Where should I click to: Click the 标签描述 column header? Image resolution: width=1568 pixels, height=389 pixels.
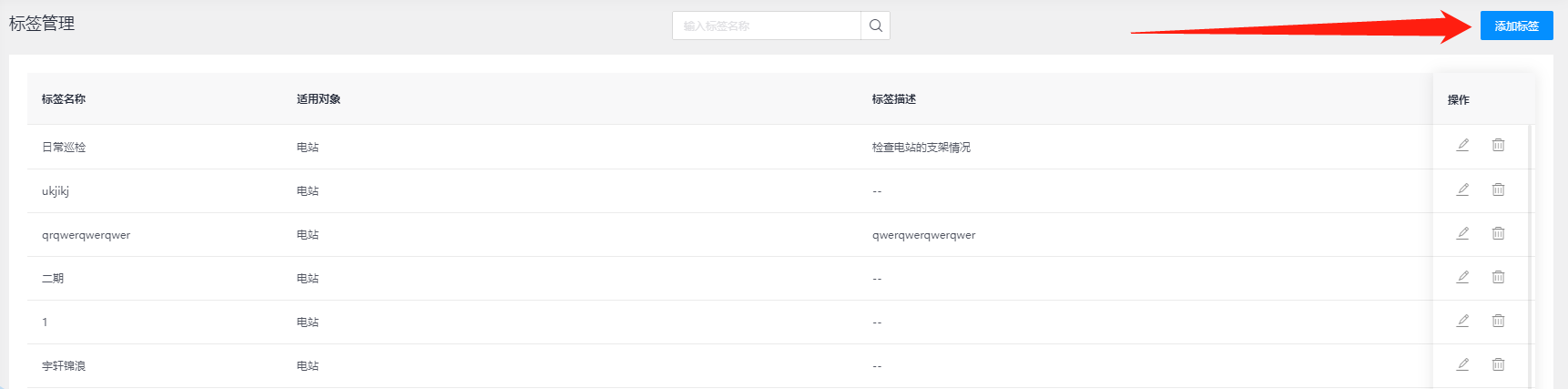pyautogui.click(x=894, y=99)
